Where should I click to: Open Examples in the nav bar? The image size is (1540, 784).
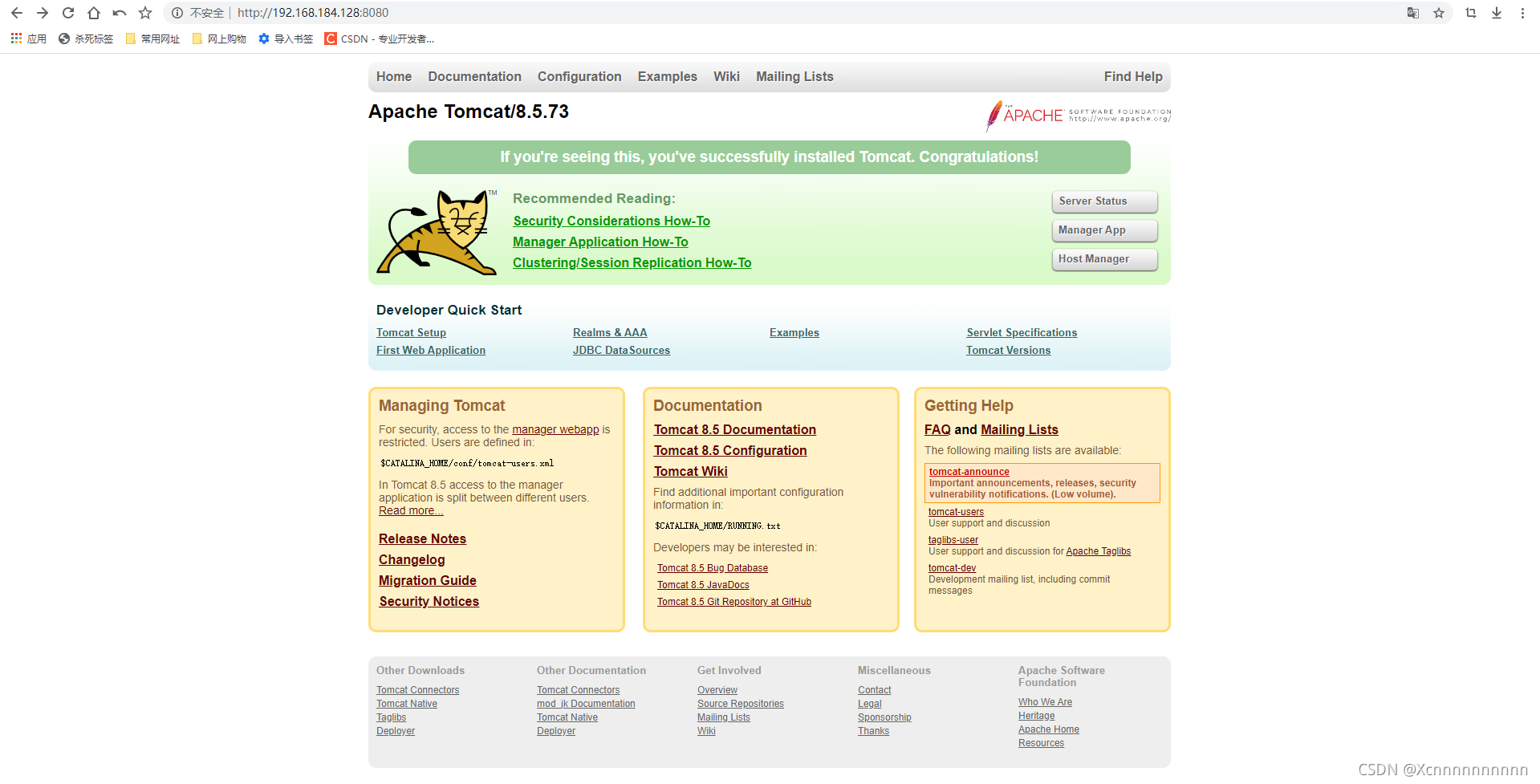668,77
